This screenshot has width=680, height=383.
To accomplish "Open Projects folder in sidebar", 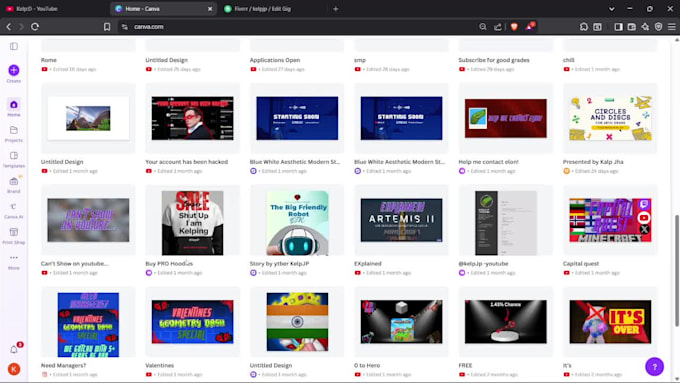I will [14, 134].
